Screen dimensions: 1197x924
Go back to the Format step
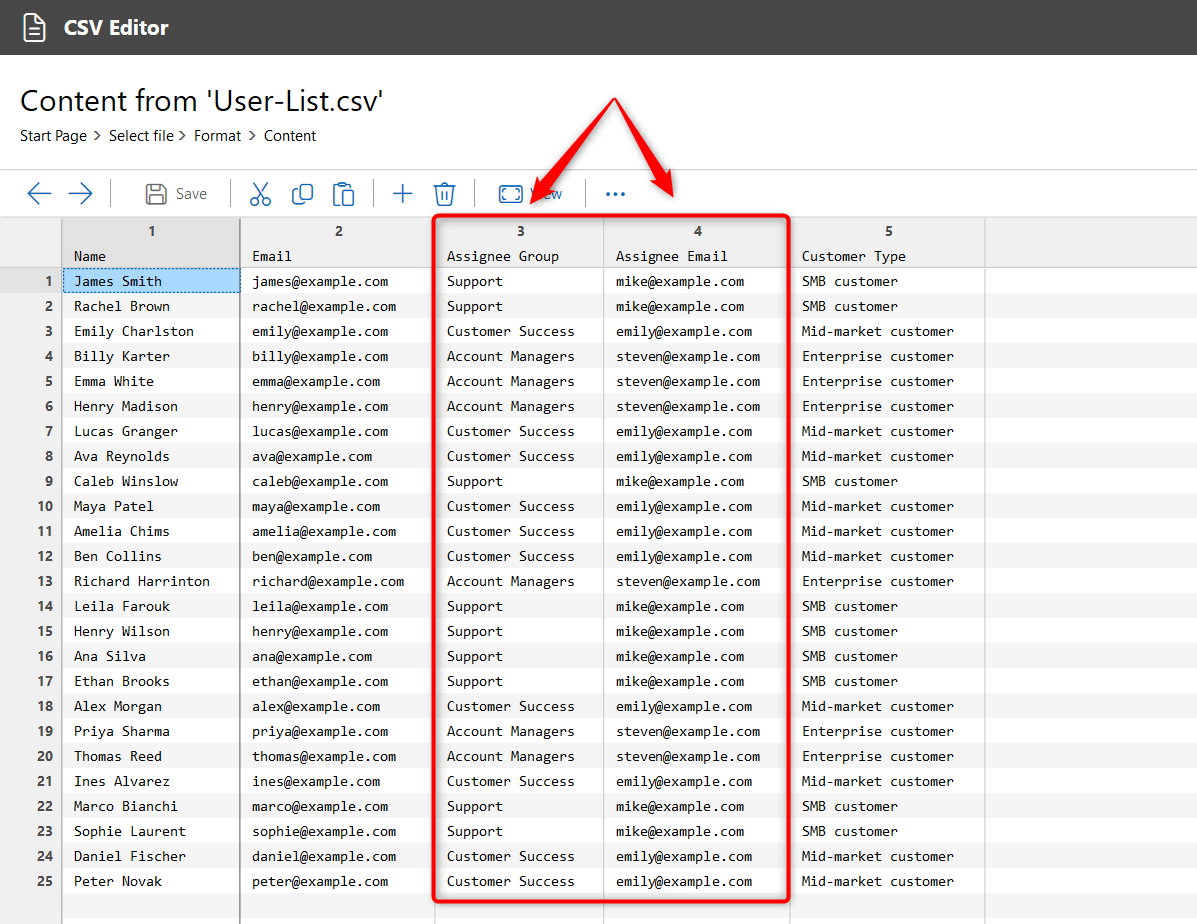(217, 135)
